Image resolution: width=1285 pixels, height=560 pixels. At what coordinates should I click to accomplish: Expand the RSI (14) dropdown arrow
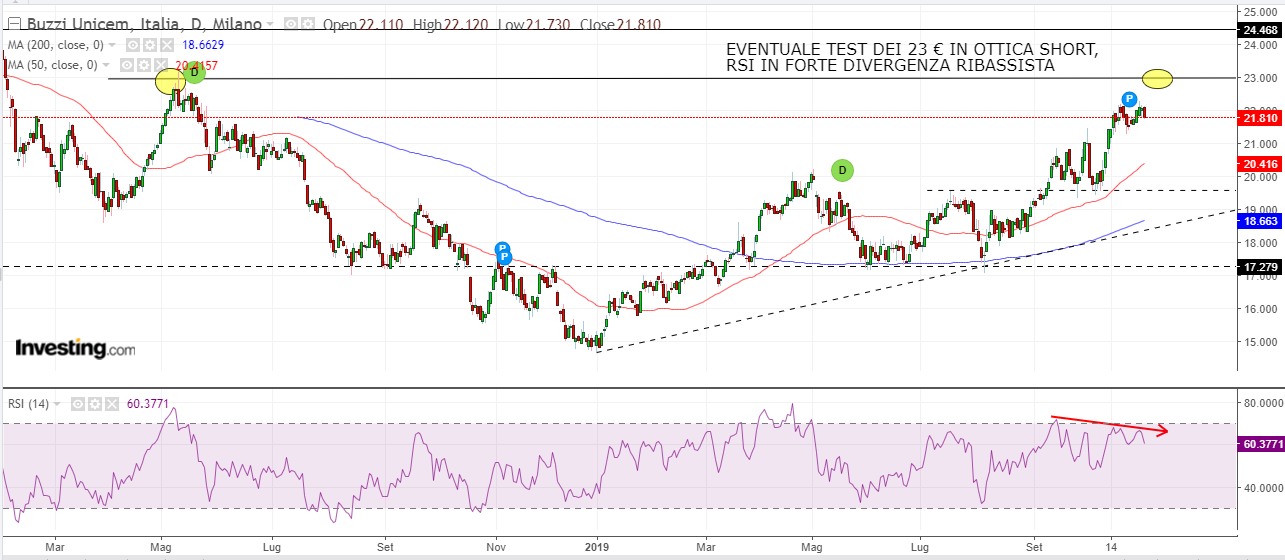tap(57, 404)
